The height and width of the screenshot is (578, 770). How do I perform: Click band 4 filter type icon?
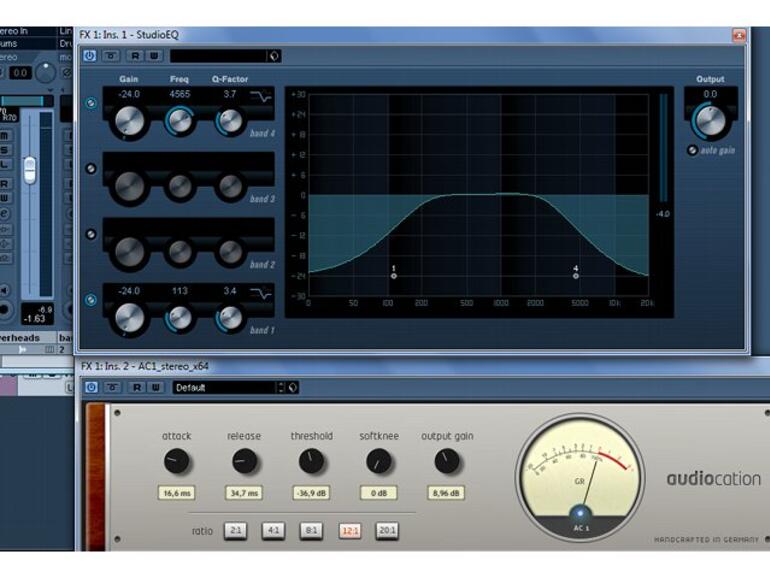pyautogui.click(x=260, y=96)
